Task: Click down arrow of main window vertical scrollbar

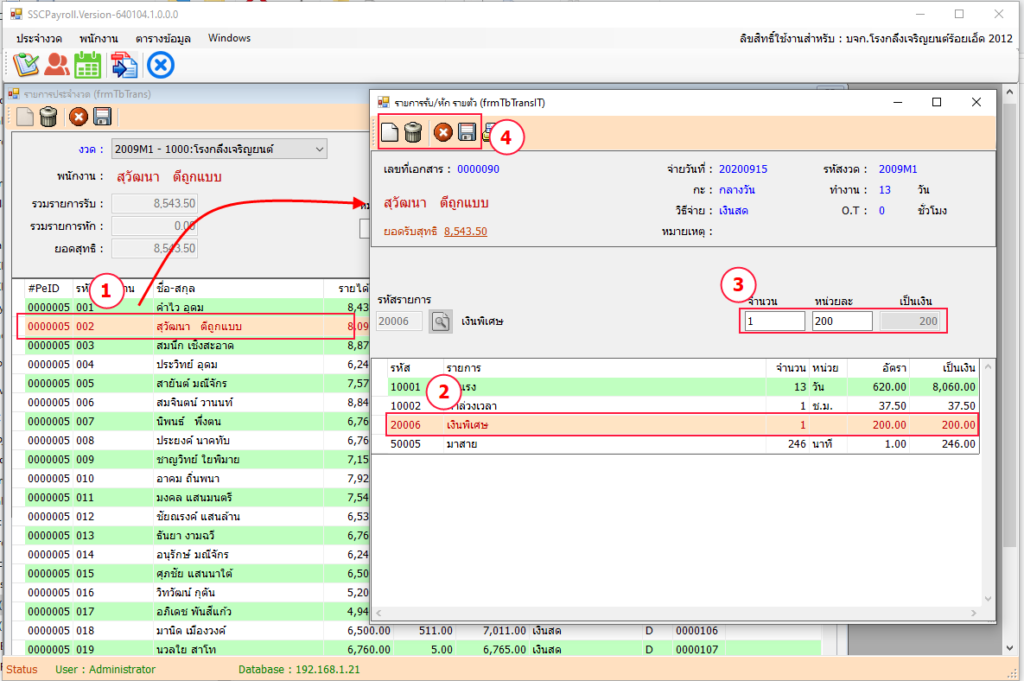Action: 1010,648
